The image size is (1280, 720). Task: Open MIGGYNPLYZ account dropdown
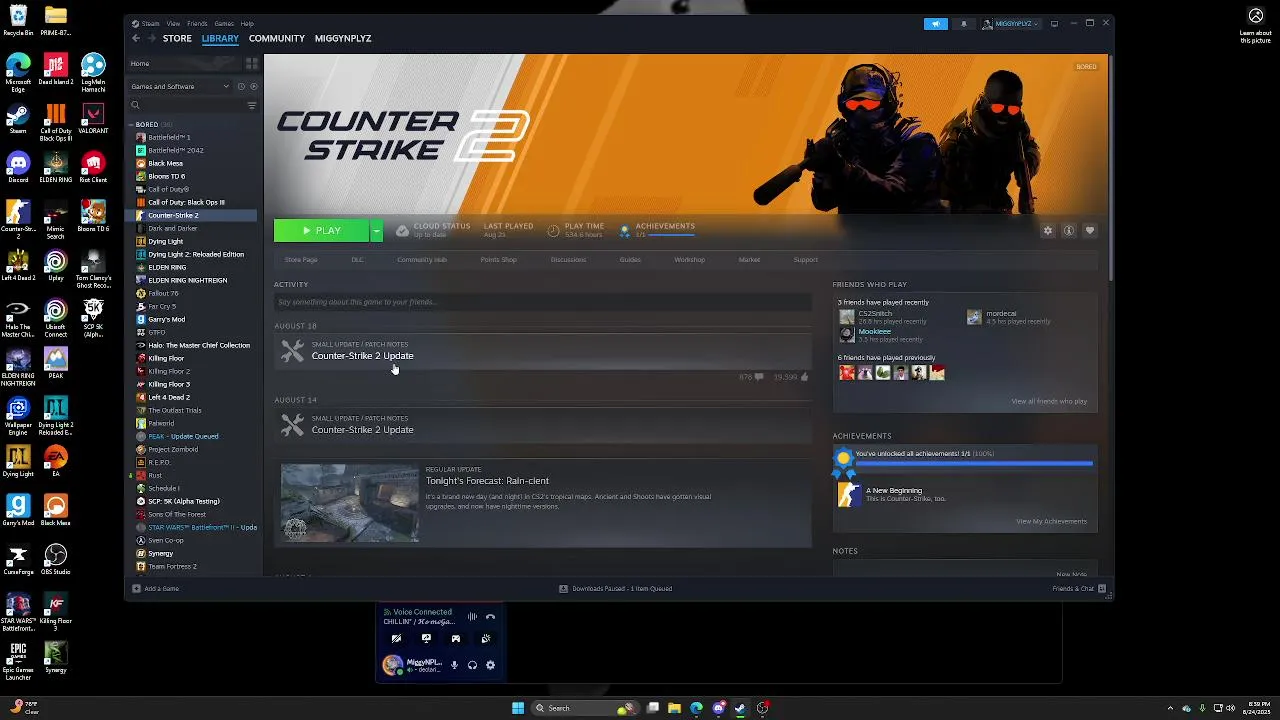(1012, 24)
